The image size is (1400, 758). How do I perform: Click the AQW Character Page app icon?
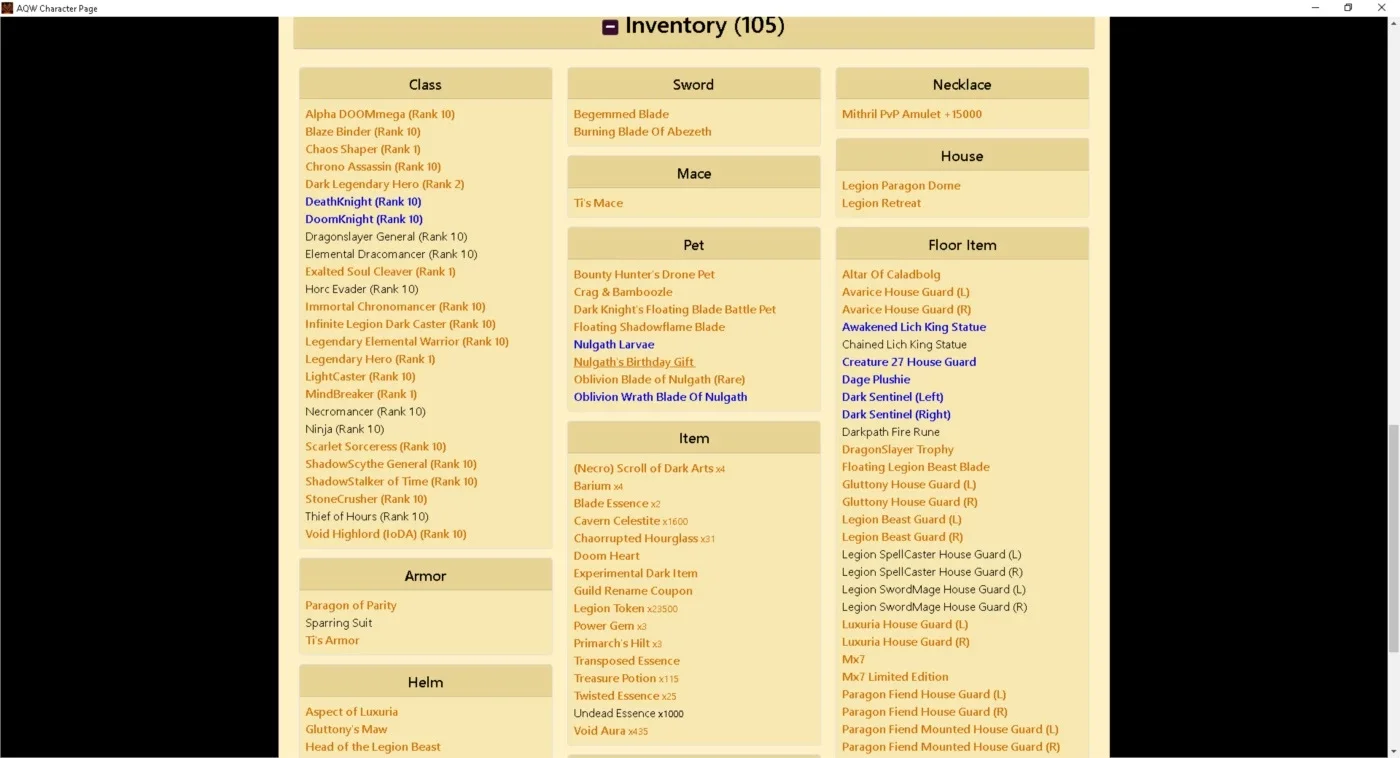pos(7,8)
